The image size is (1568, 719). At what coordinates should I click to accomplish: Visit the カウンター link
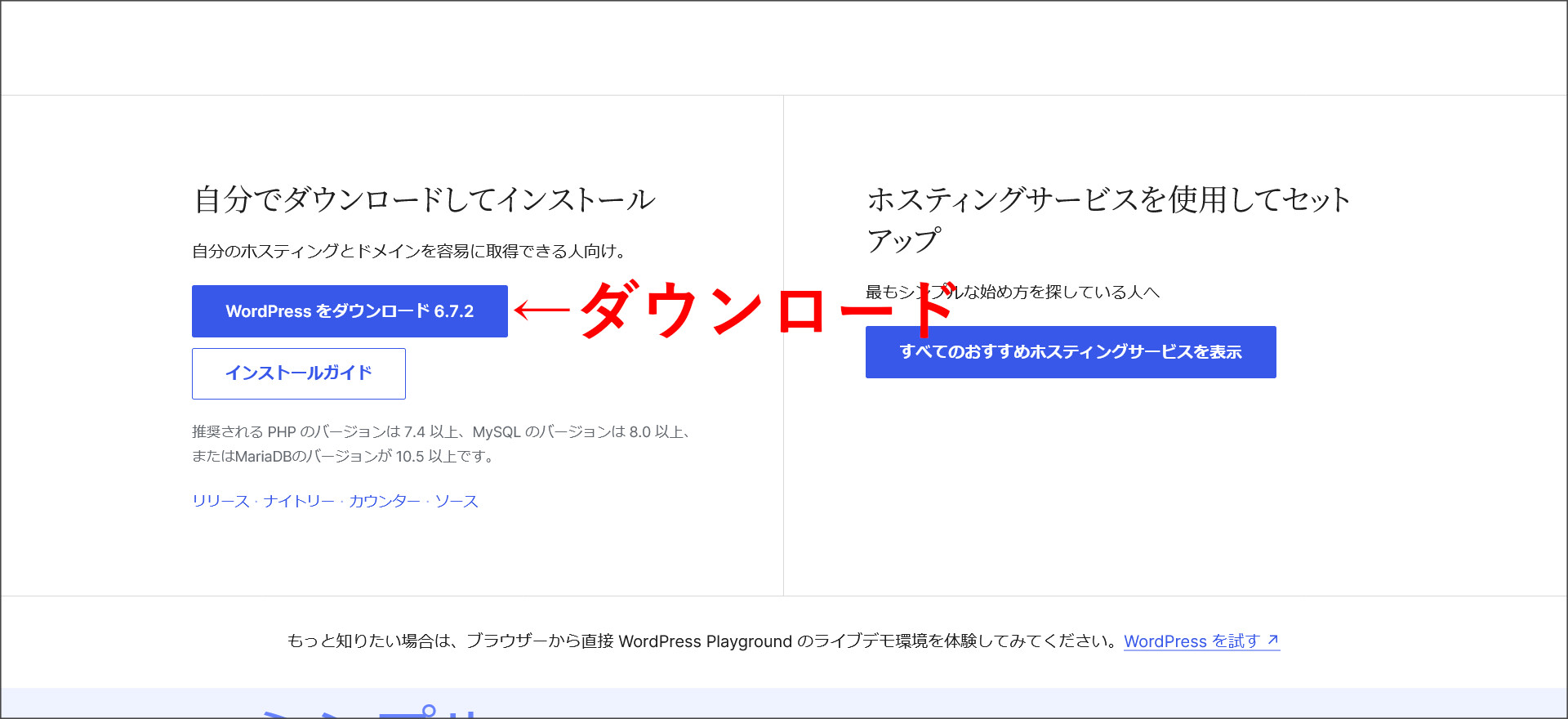(384, 501)
